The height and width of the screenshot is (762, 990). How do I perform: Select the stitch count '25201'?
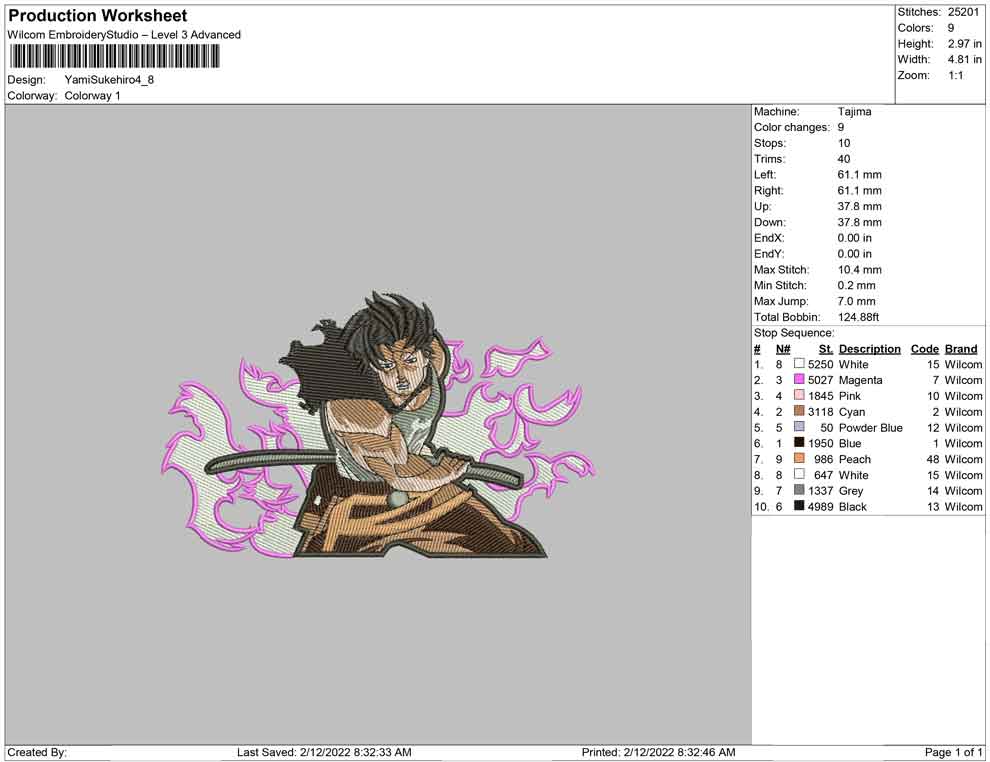[x=963, y=12]
